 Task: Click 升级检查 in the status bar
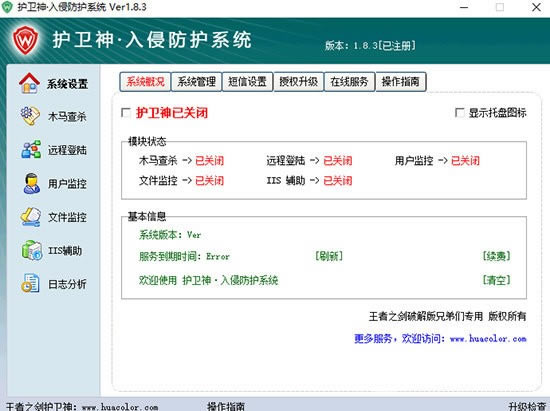pos(527,406)
